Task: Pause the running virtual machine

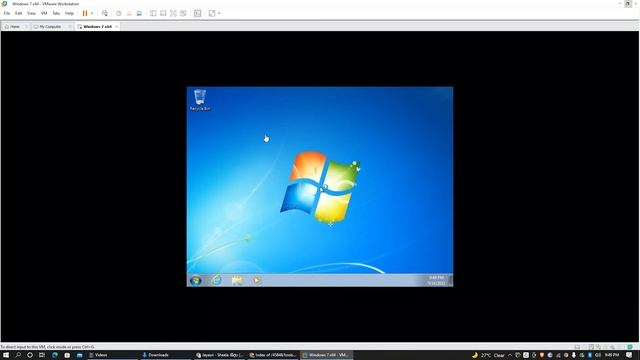Action: (x=85, y=13)
